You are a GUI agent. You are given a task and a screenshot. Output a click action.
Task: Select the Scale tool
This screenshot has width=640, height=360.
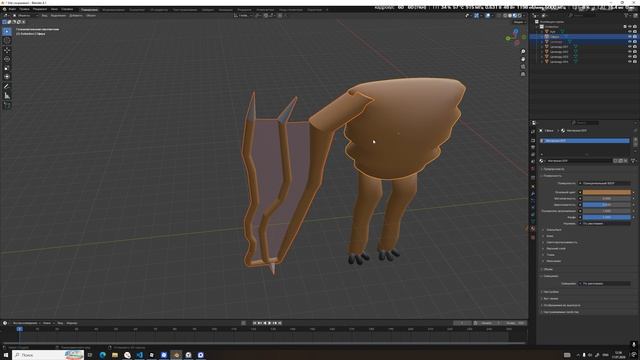(7, 68)
